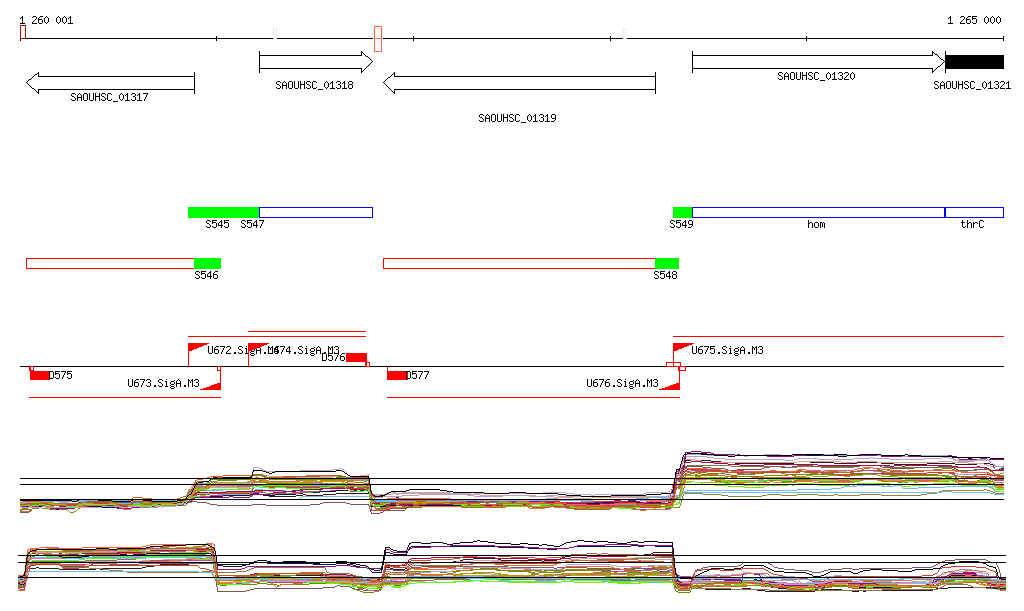The width and height of the screenshot is (1024, 611).
Task: Click the U673.SigA.M3 label
Action: pos(163,383)
